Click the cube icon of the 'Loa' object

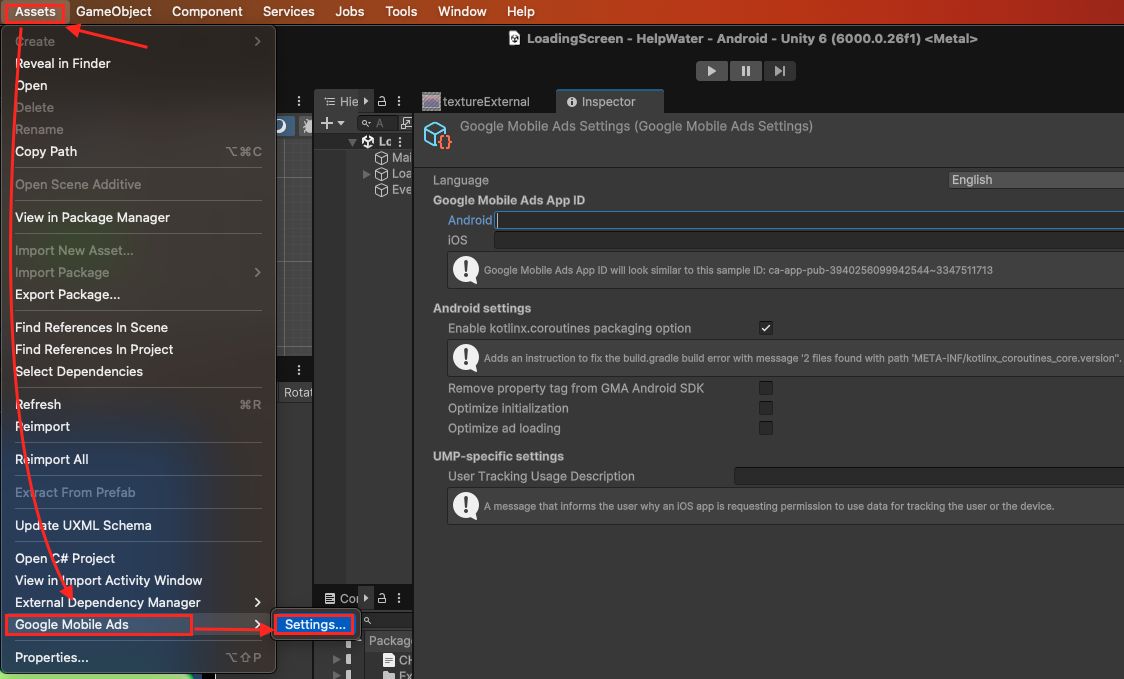coord(381,174)
